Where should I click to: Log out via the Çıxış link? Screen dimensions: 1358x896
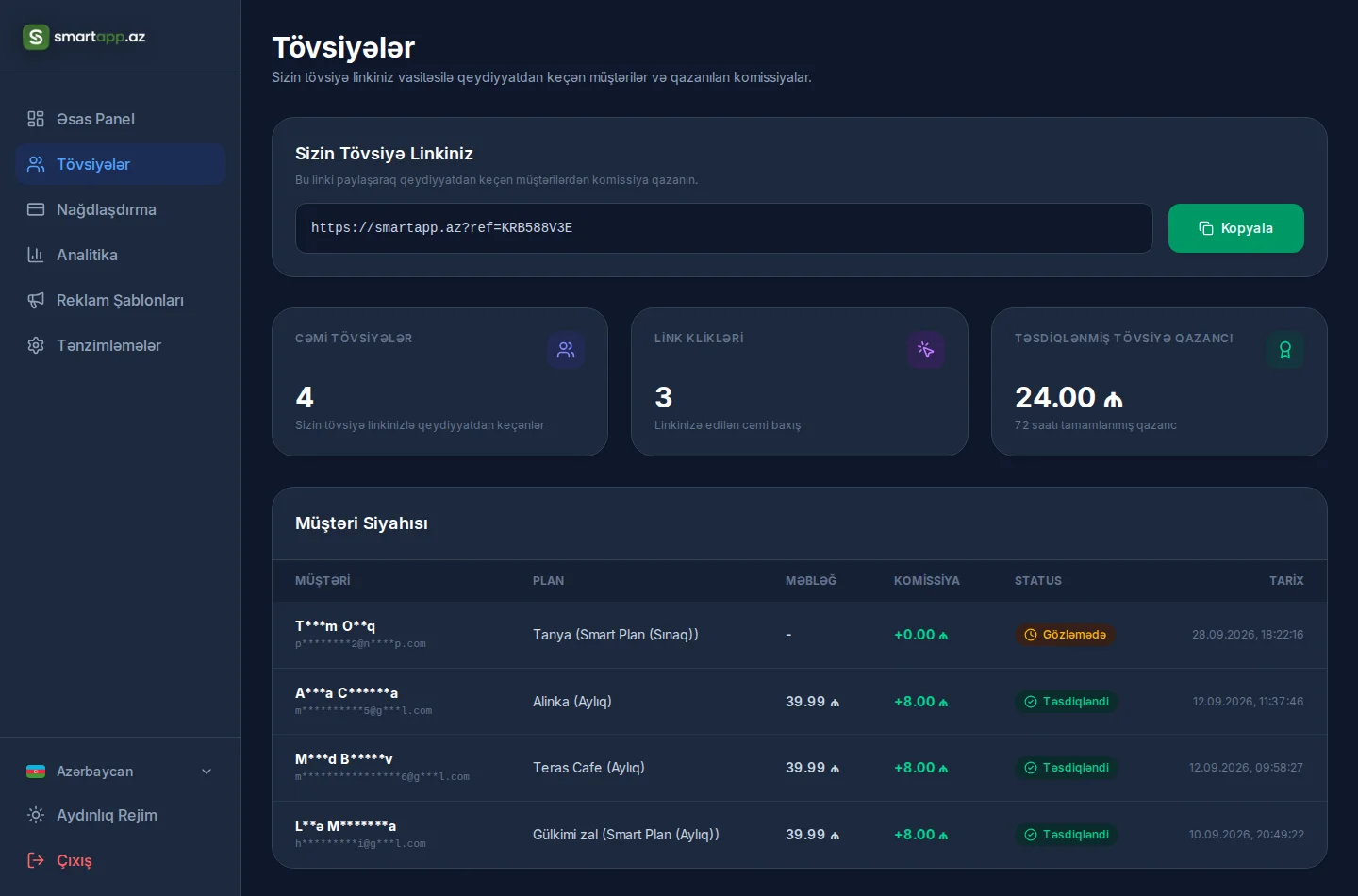pyautogui.click(x=120, y=860)
